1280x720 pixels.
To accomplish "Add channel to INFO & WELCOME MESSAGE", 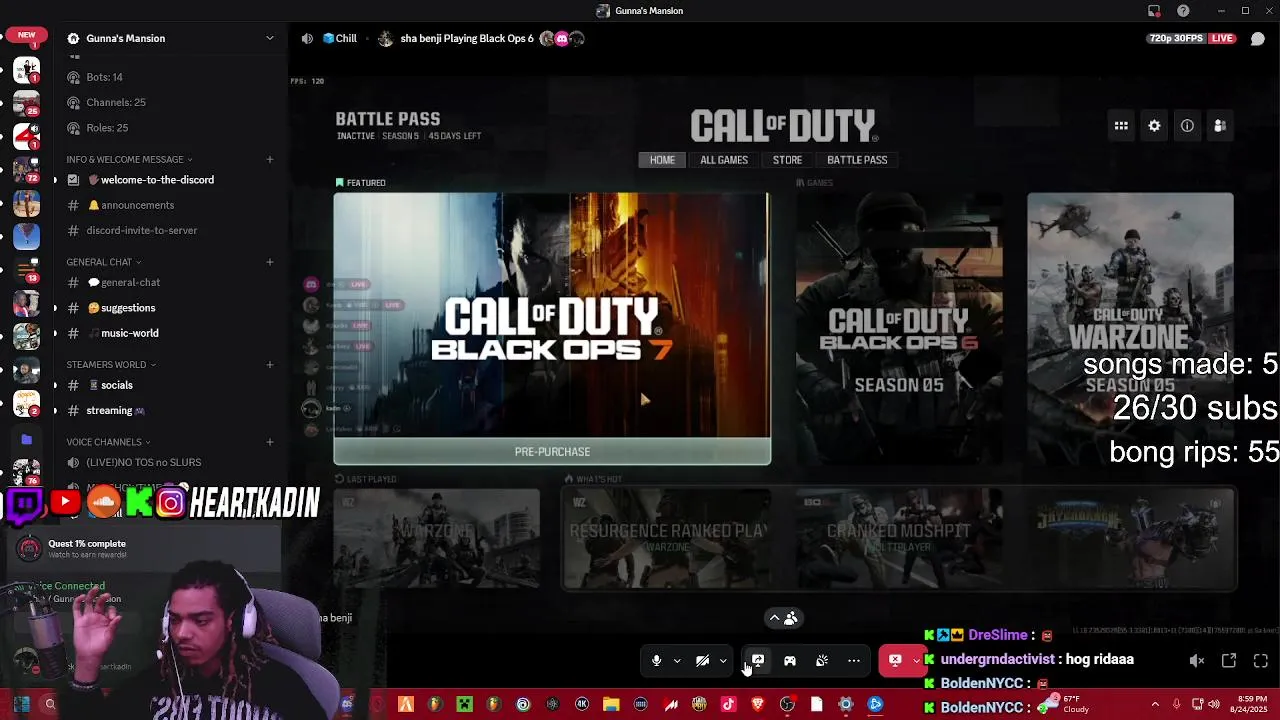I will click(270, 159).
